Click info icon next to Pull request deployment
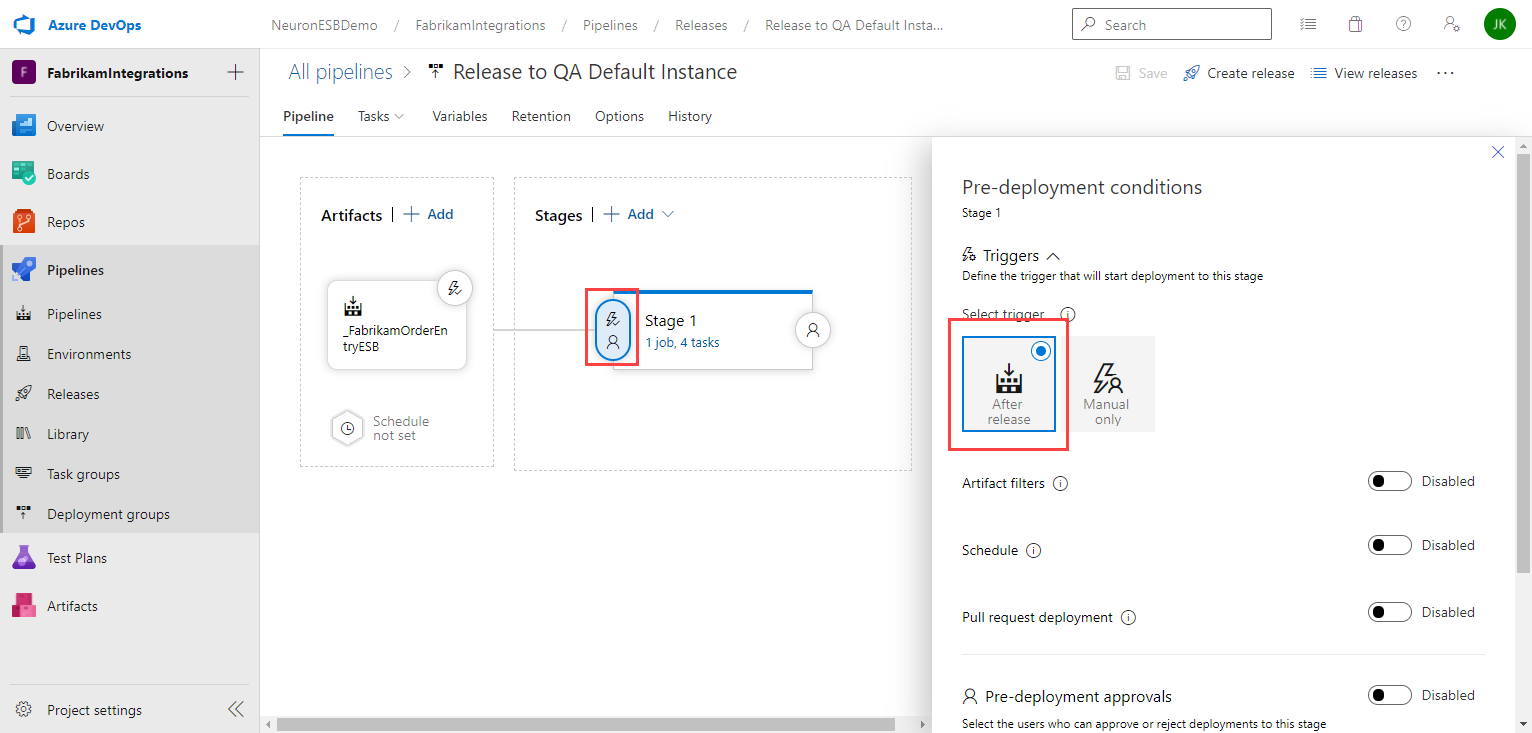1532x733 pixels. 1129,617
